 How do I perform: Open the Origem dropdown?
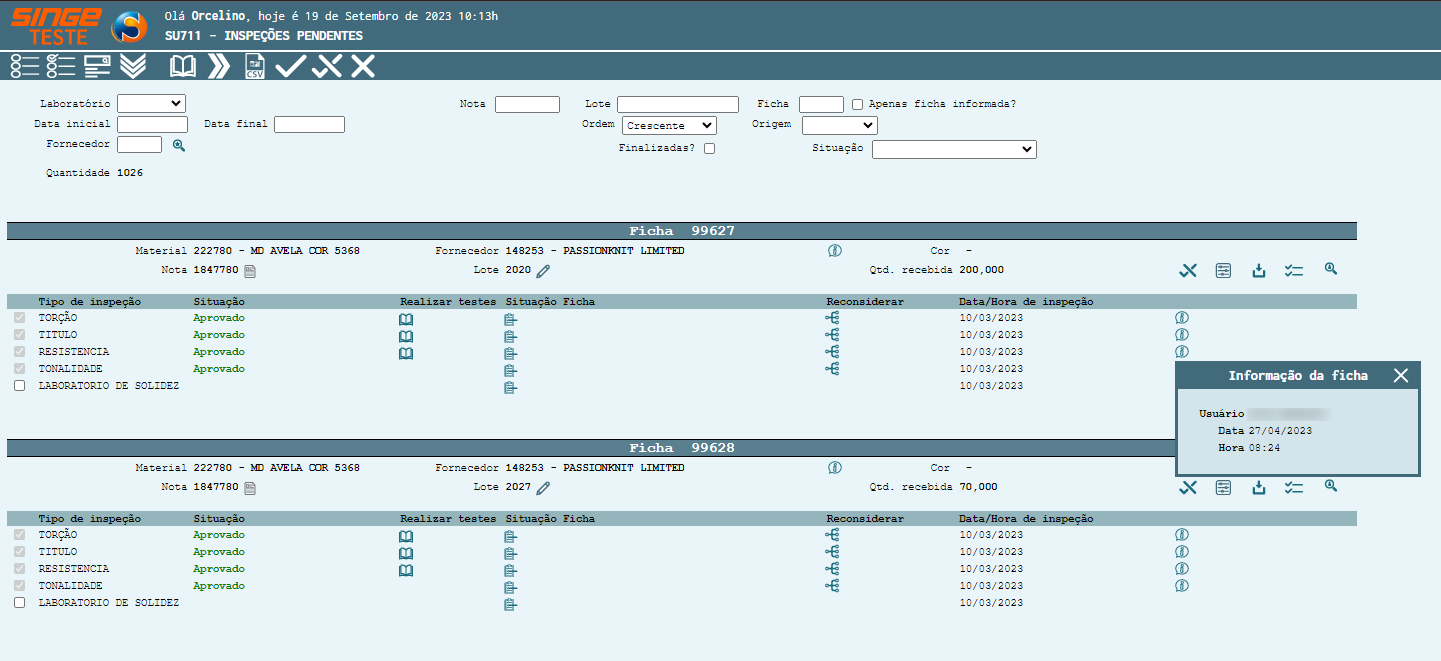[x=839, y=125]
